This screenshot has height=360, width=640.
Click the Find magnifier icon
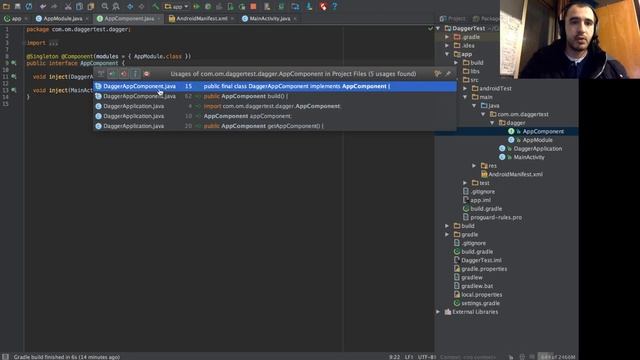(x=105, y=7)
